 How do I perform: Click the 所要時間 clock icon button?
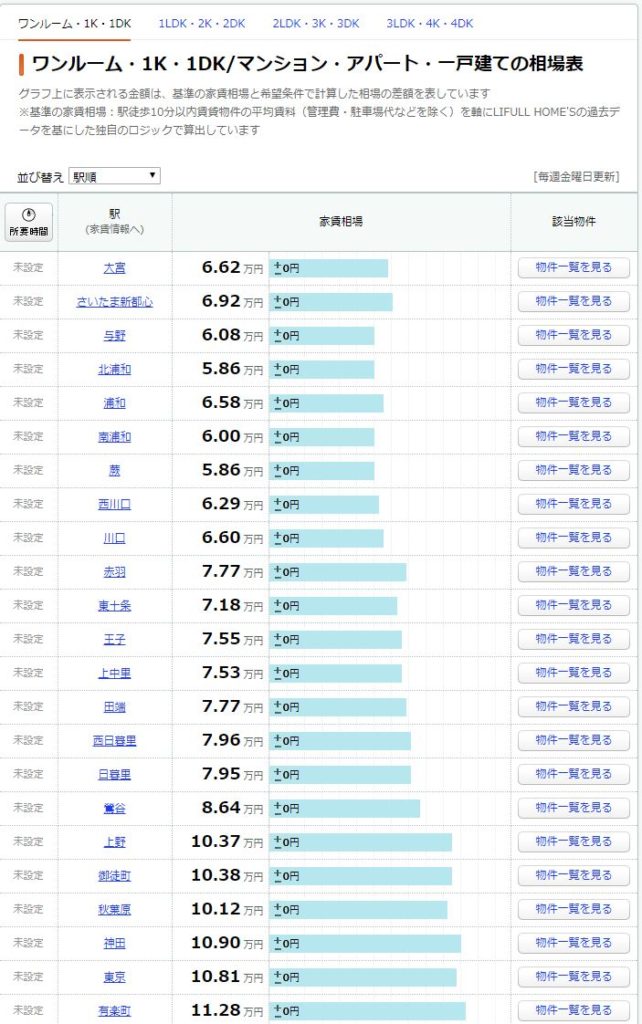coord(29,222)
